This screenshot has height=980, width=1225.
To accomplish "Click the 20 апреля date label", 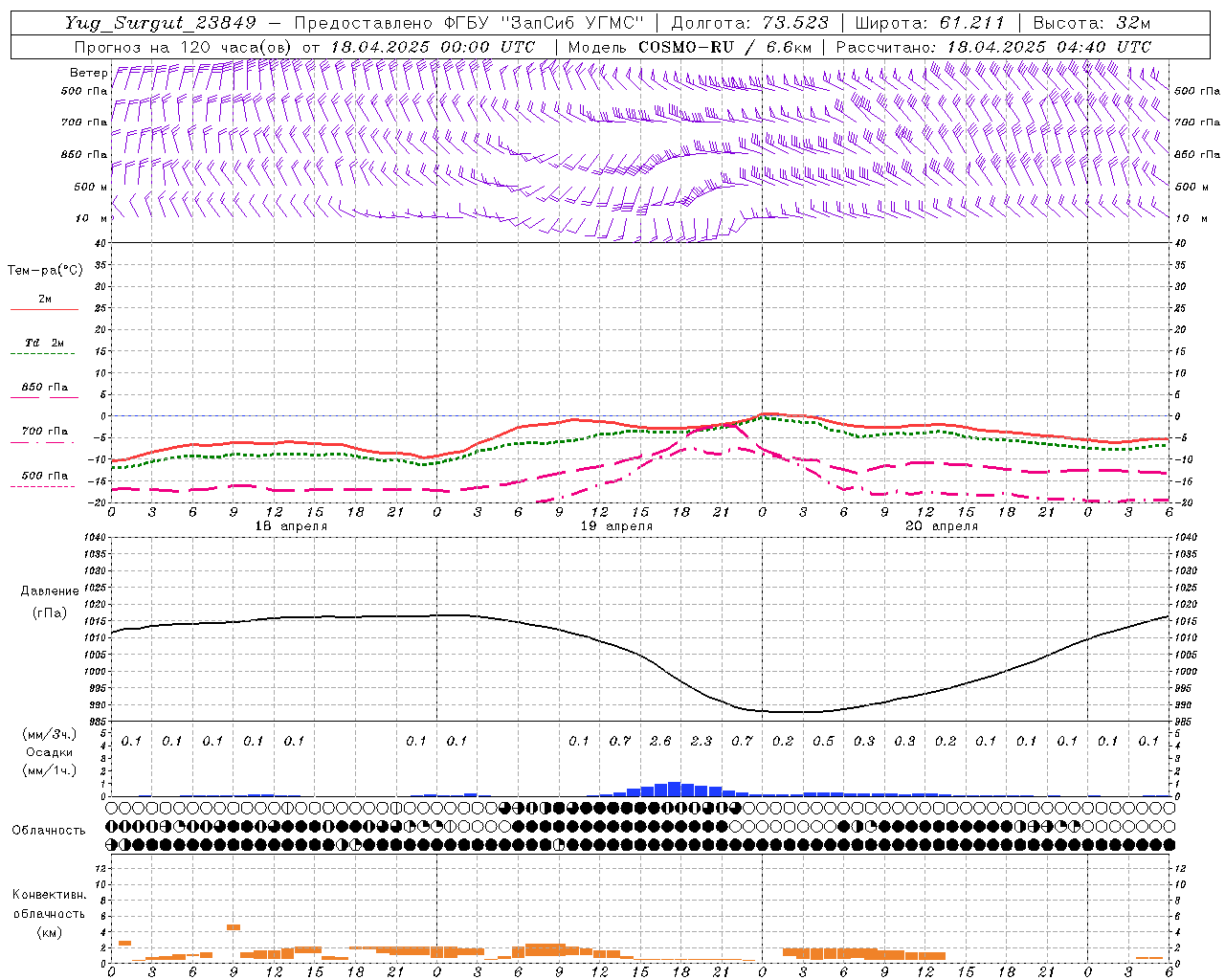I will [x=942, y=526].
